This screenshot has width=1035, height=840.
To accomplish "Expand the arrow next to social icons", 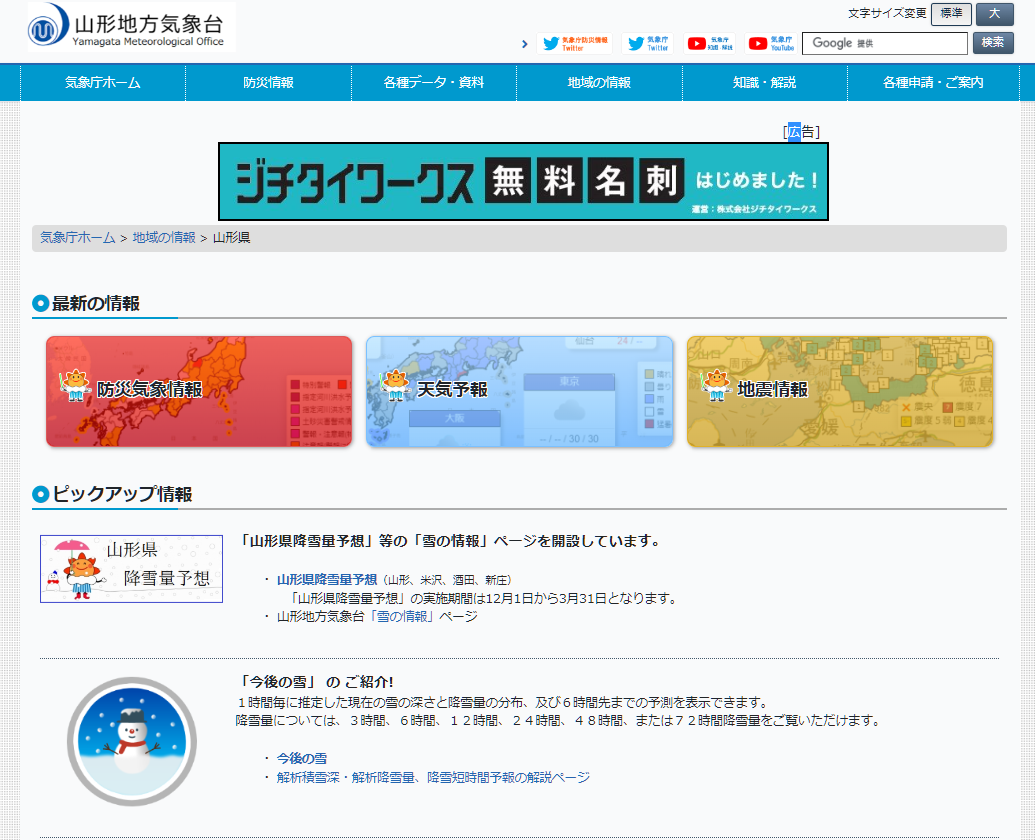I will (x=525, y=44).
